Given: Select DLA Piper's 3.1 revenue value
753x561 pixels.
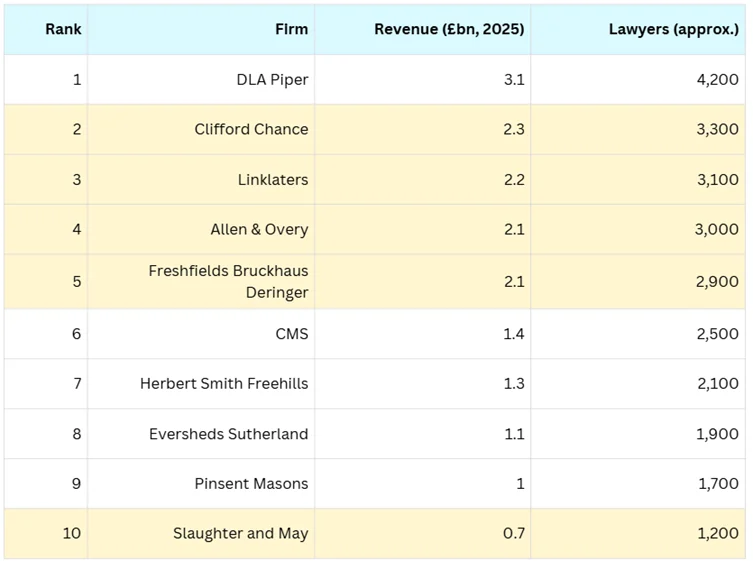Looking at the screenshot, I should (x=513, y=79).
